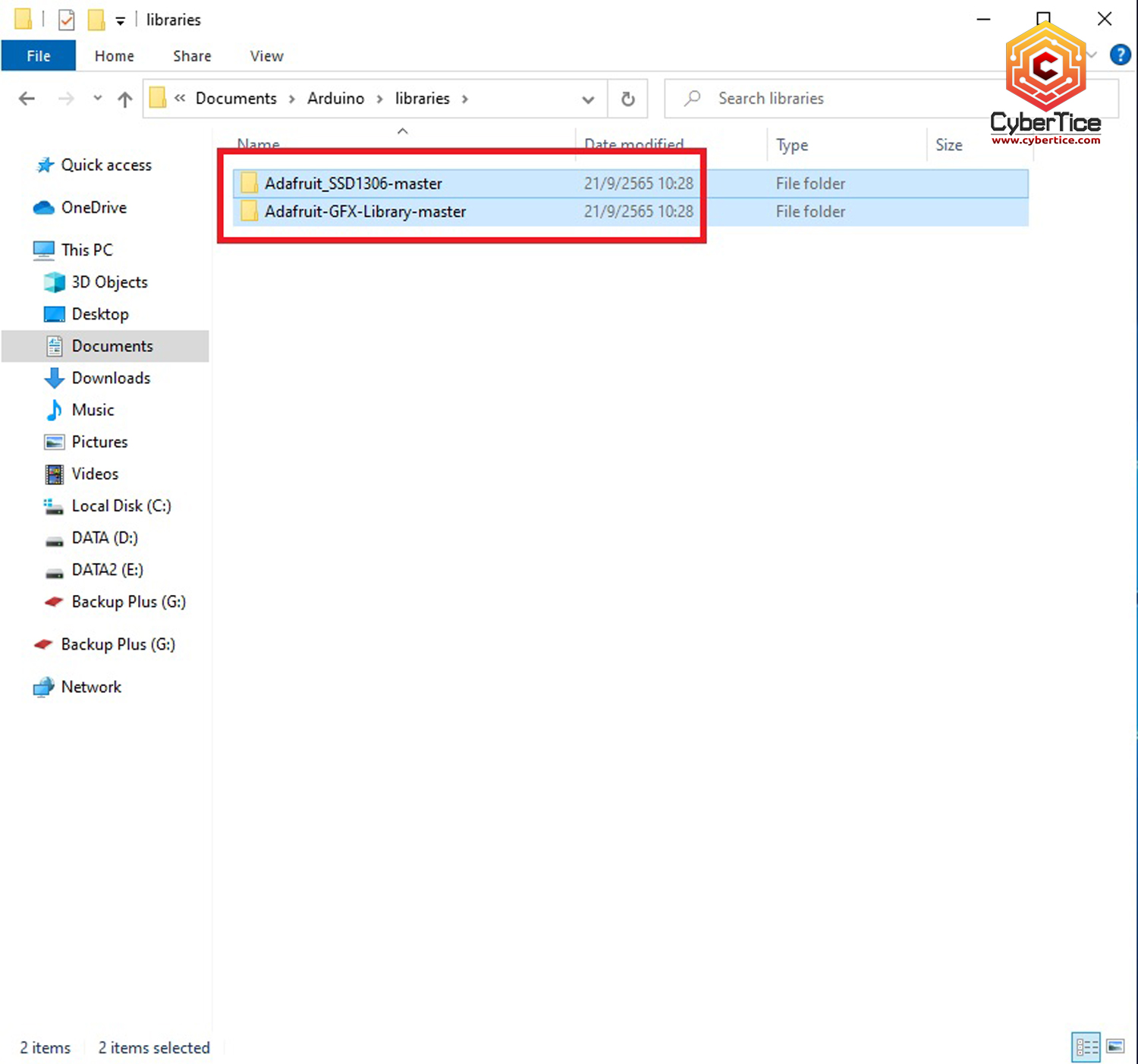Sort files by Type column header
Viewport: 1138px width, 1064px height.
(791, 145)
